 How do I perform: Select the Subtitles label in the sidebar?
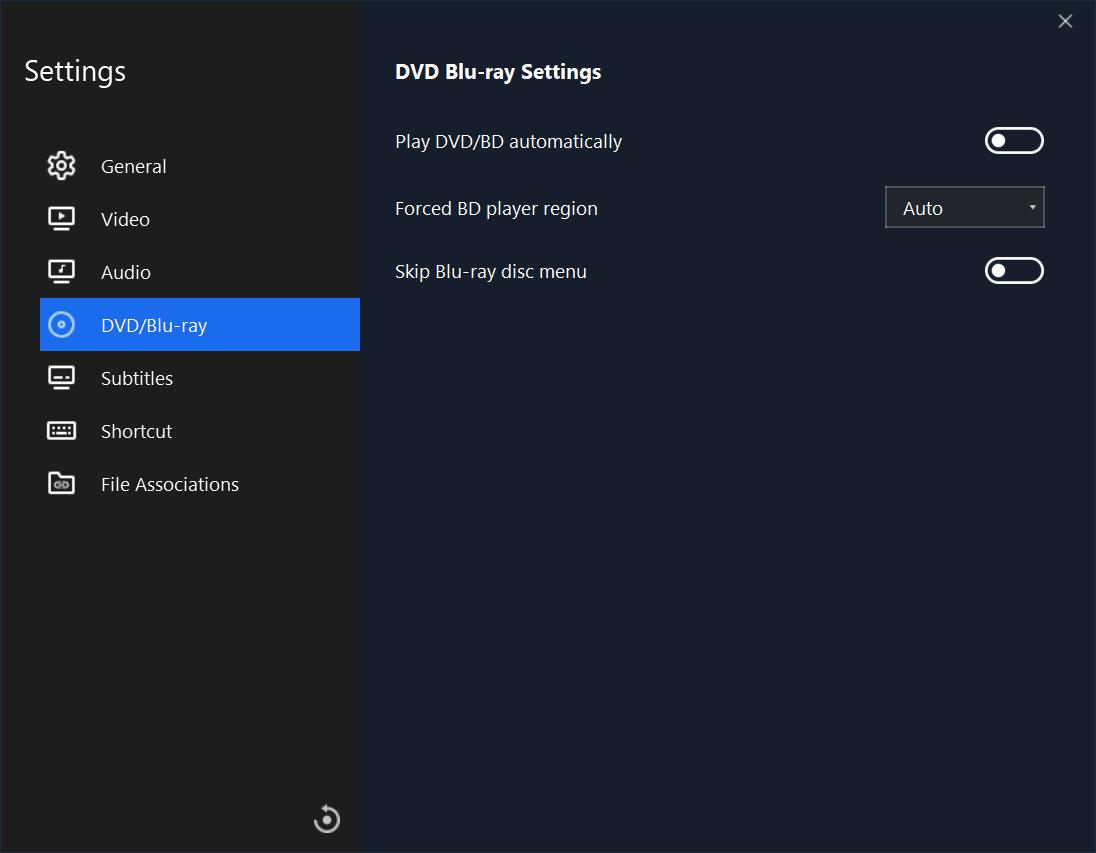point(137,379)
